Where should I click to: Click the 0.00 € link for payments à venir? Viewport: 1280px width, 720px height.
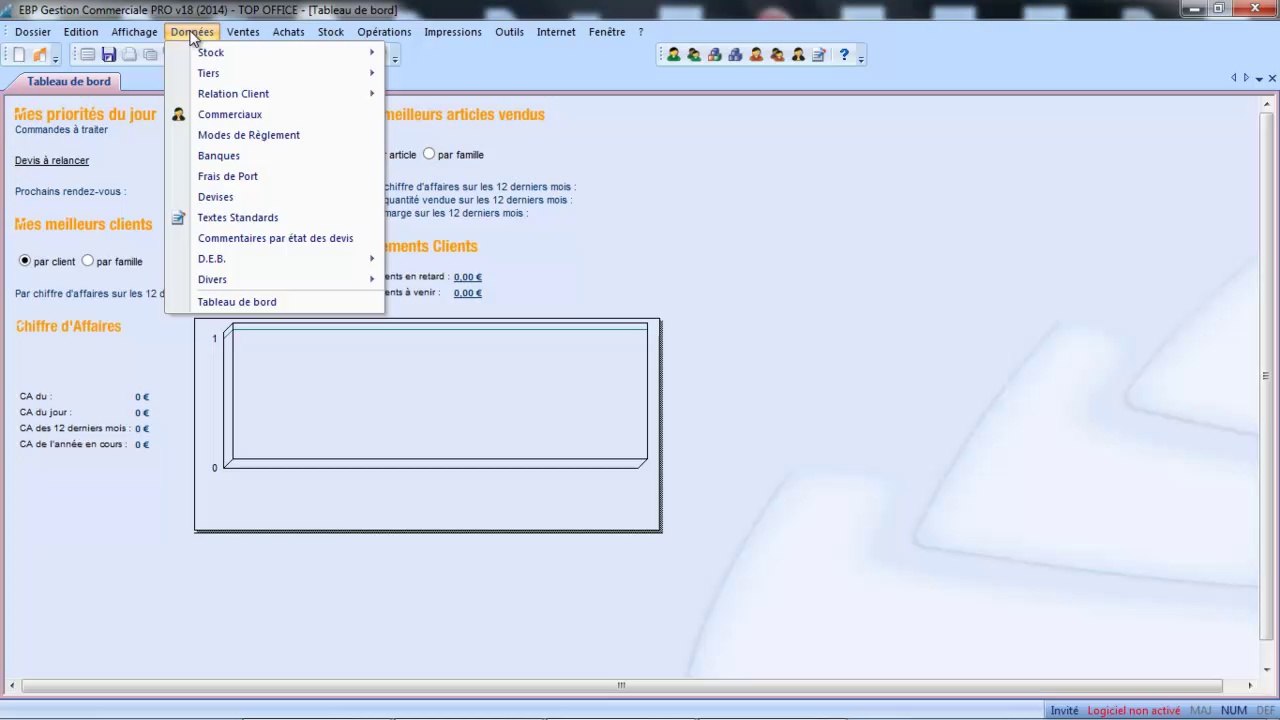(467, 293)
